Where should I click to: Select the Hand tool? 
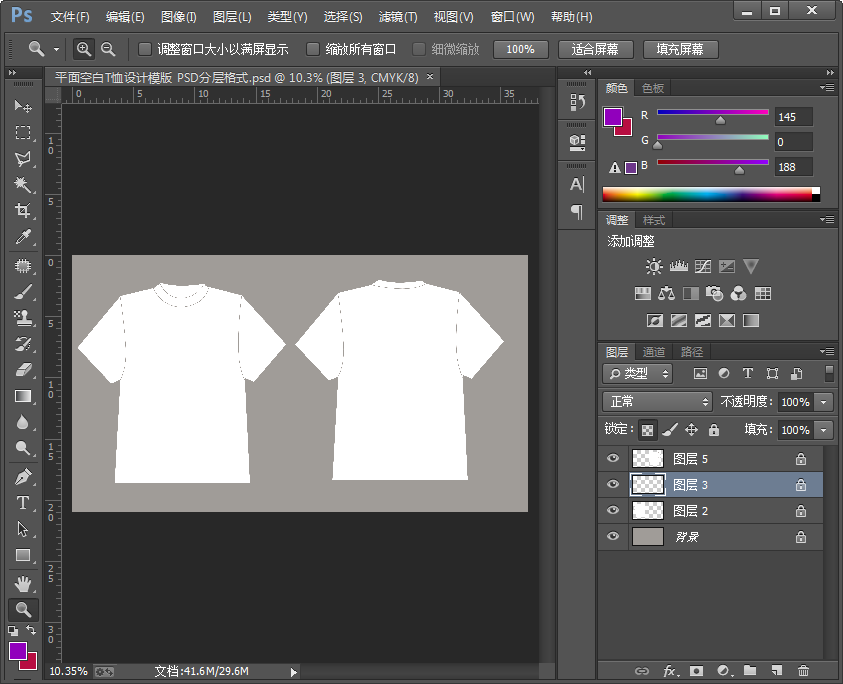click(x=23, y=583)
